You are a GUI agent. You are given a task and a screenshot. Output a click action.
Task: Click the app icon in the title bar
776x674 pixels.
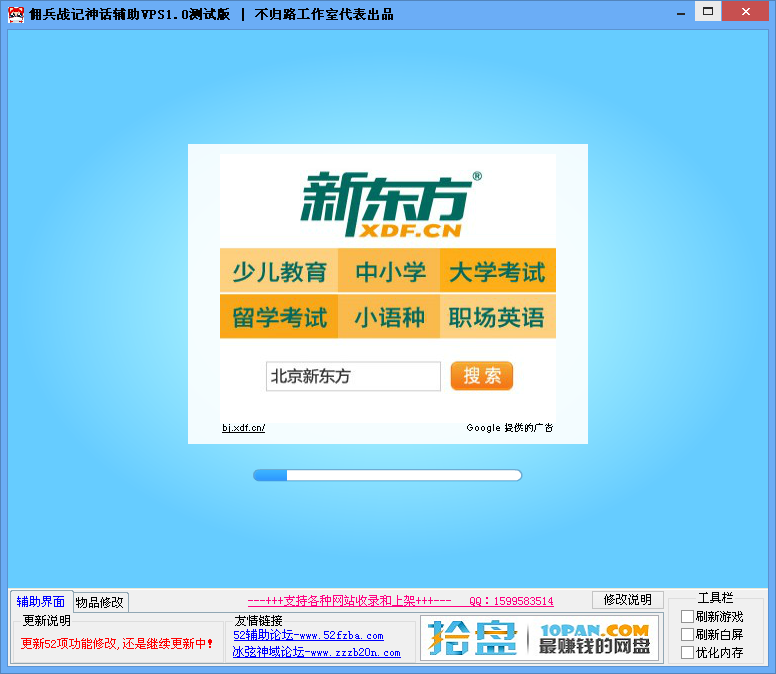click(16, 15)
